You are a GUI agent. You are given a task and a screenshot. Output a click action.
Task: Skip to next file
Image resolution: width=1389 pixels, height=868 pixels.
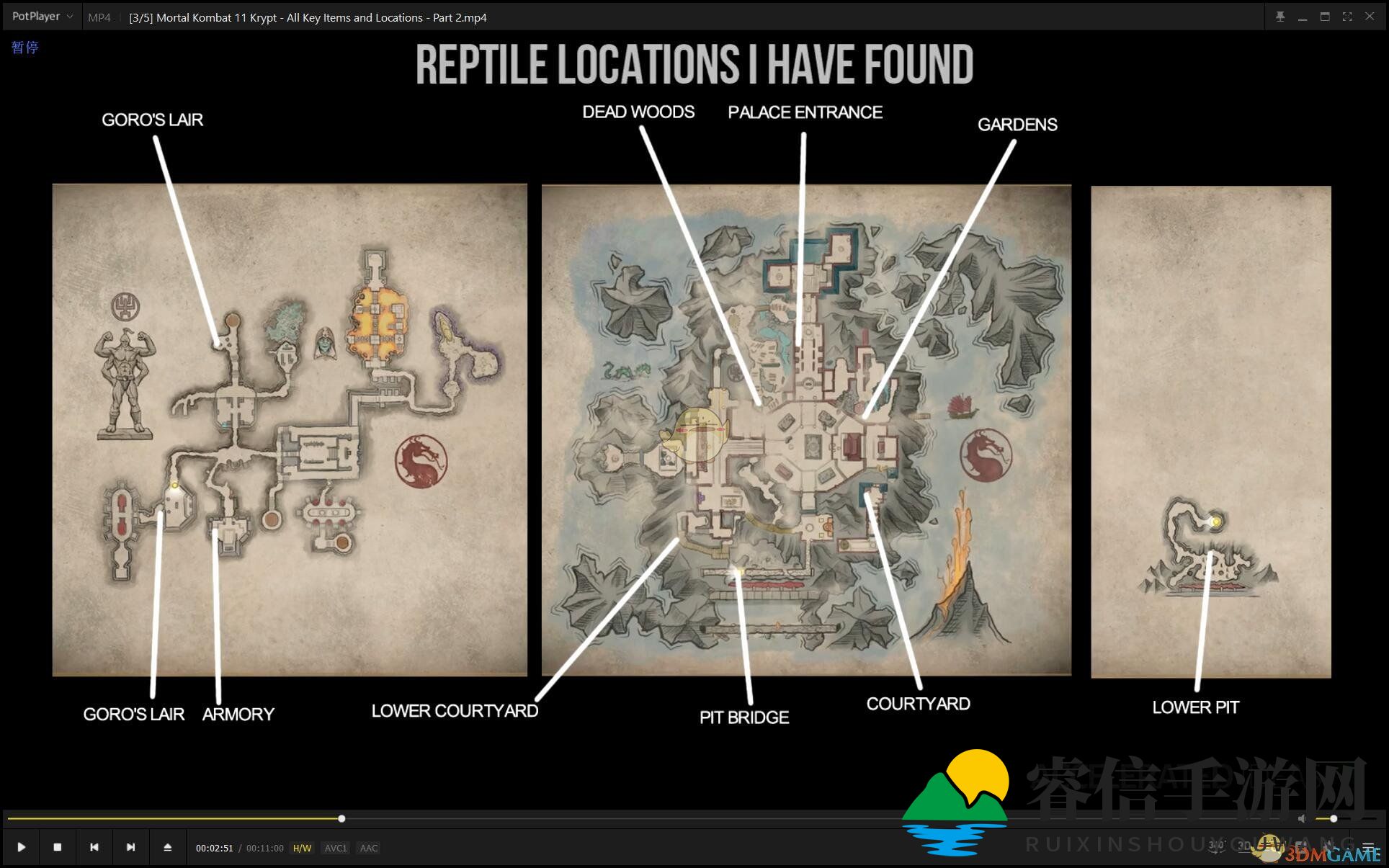pos(130,847)
